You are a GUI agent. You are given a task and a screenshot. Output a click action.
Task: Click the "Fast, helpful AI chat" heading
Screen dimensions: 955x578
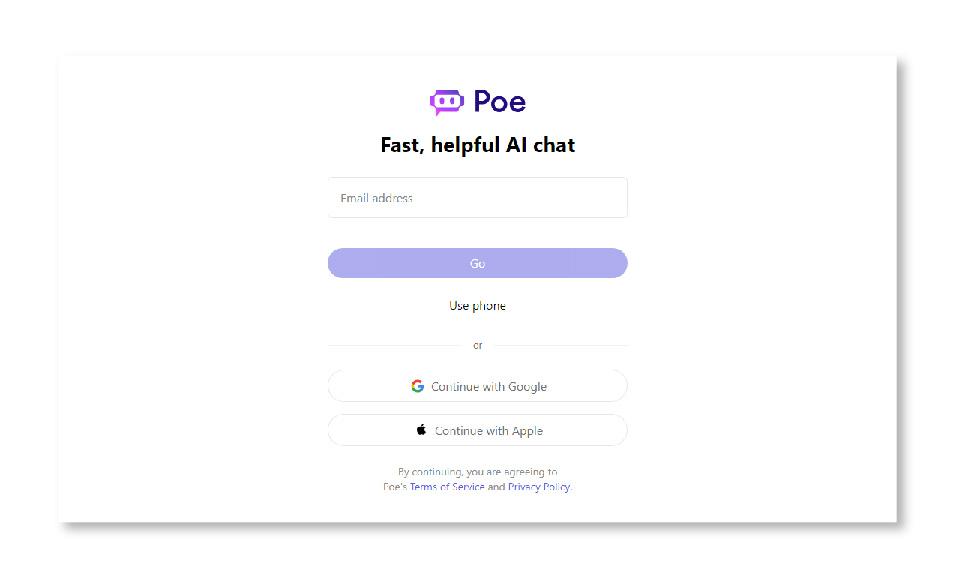click(477, 145)
